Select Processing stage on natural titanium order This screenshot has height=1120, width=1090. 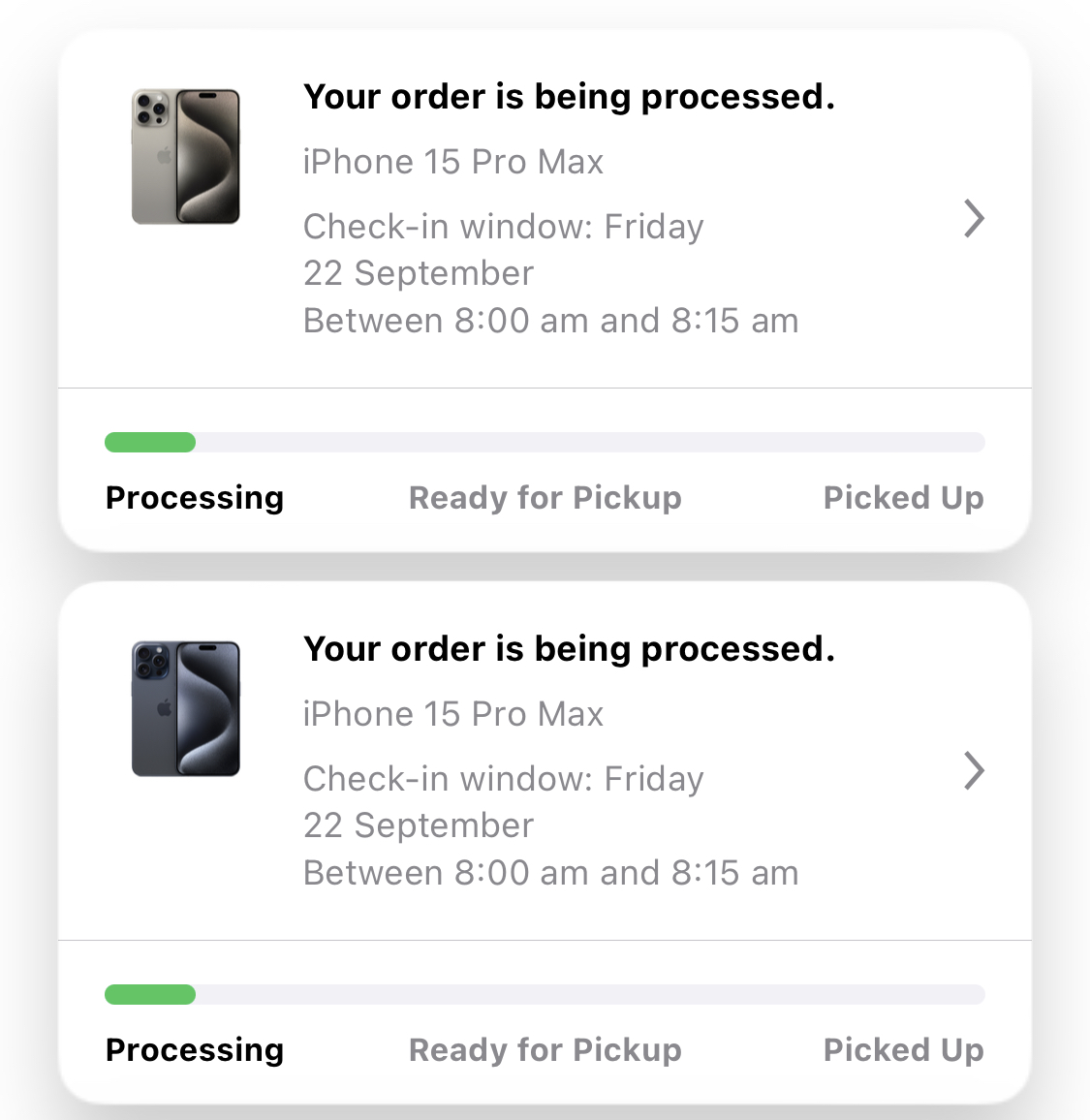[195, 498]
